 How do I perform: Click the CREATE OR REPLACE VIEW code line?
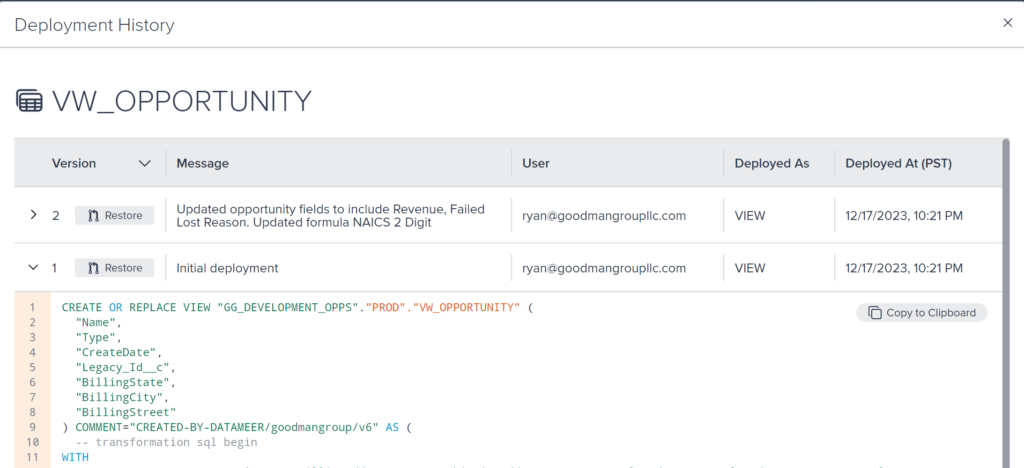click(x=297, y=307)
